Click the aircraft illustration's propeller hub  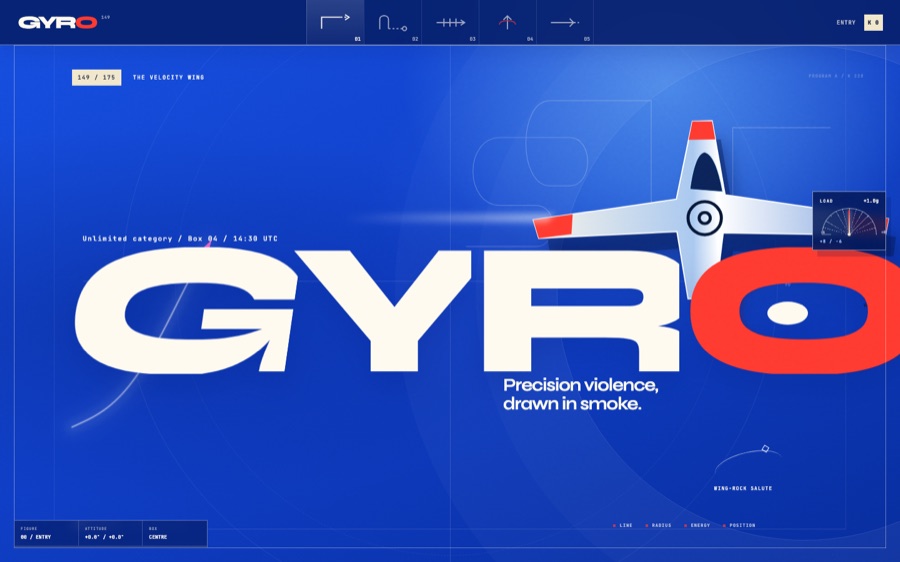(704, 218)
